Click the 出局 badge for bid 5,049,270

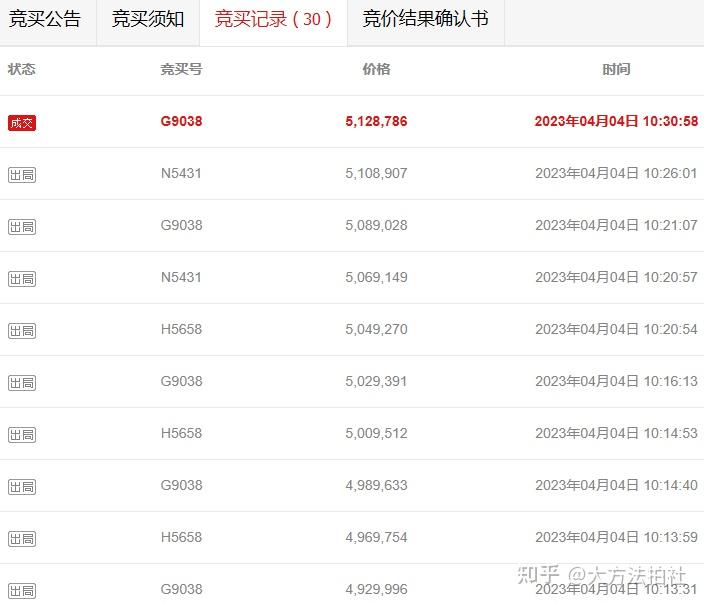click(x=22, y=331)
